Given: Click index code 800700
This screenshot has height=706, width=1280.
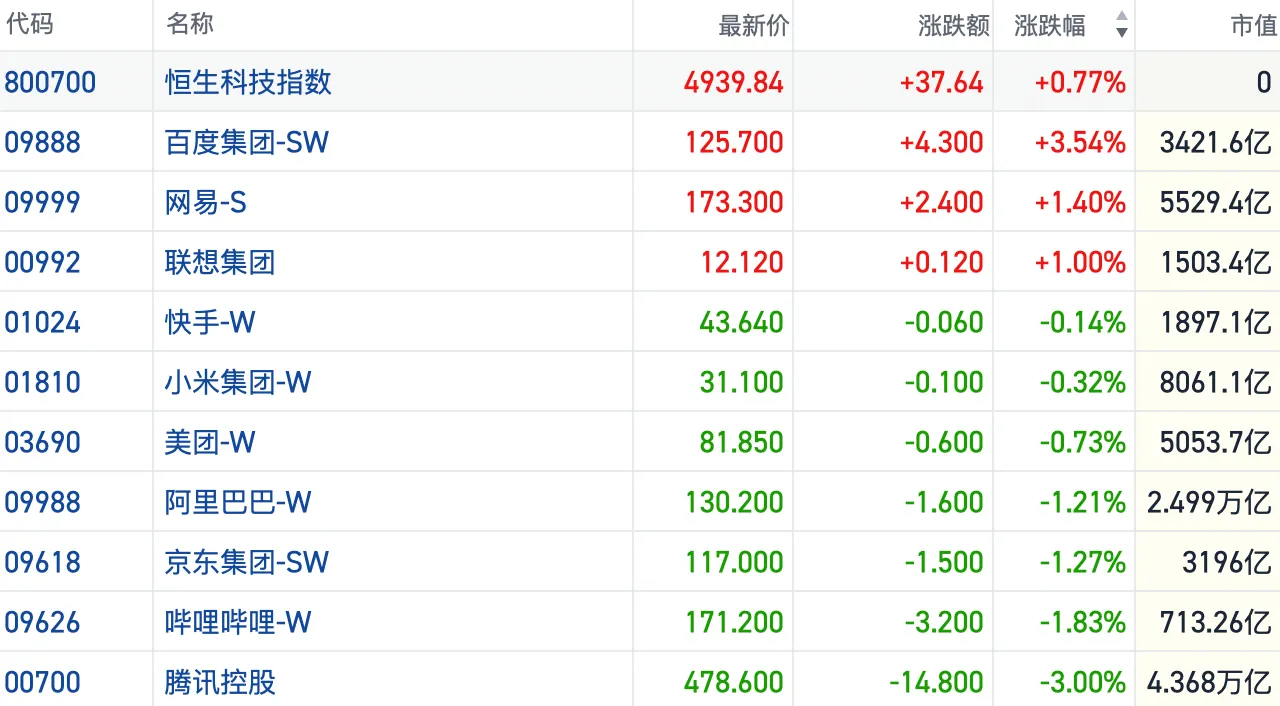Looking at the screenshot, I should click(x=50, y=82).
